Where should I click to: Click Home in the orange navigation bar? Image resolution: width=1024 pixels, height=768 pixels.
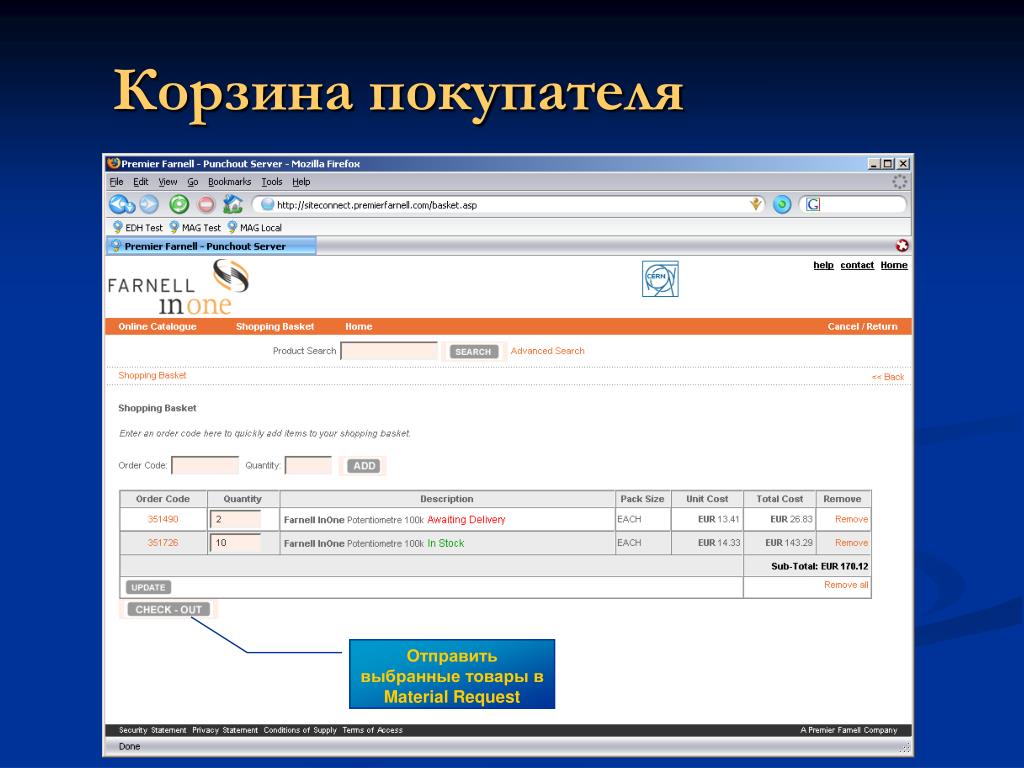[359, 327]
